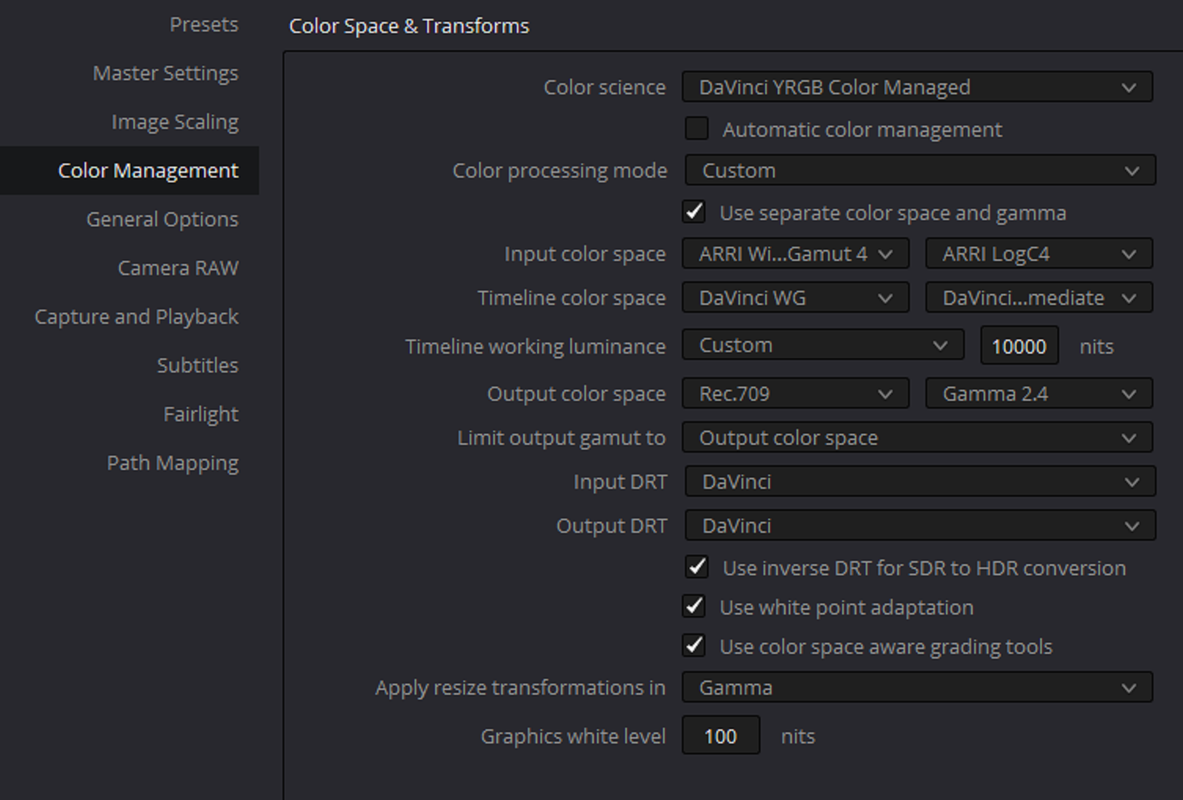The image size is (1183, 800).
Task: Open Master Settings page
Action: coord(165,73)
